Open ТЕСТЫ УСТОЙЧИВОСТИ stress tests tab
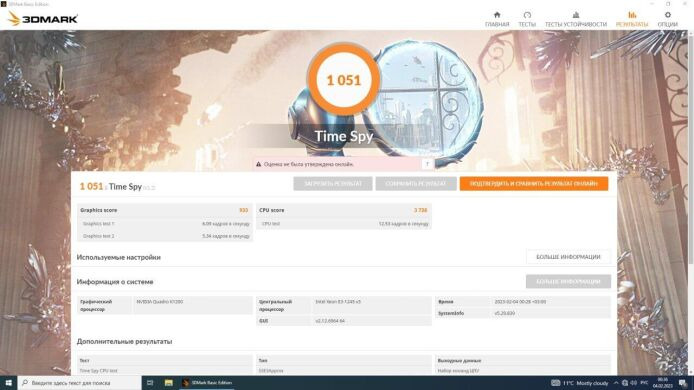 [575, 19]
